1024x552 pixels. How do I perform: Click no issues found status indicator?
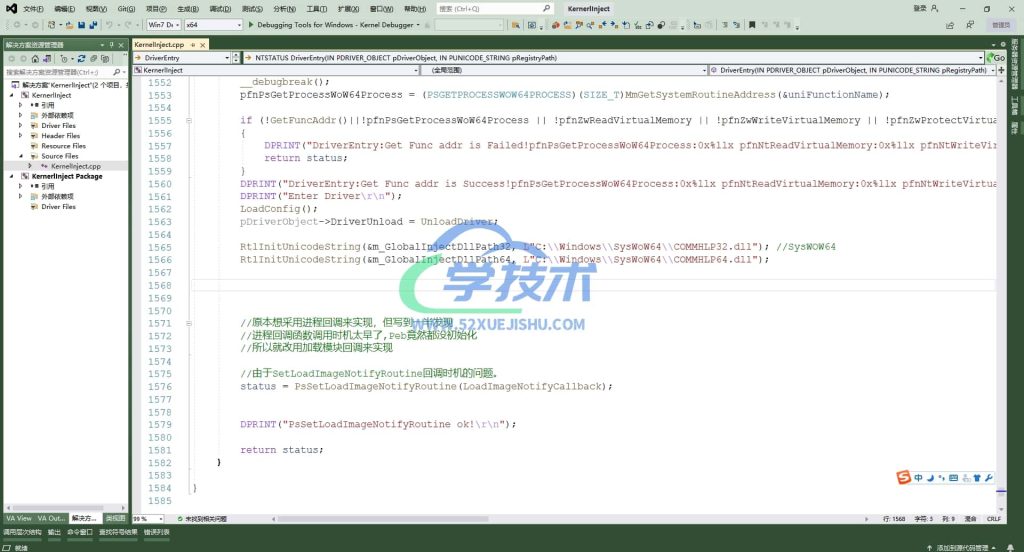[202, 519]
